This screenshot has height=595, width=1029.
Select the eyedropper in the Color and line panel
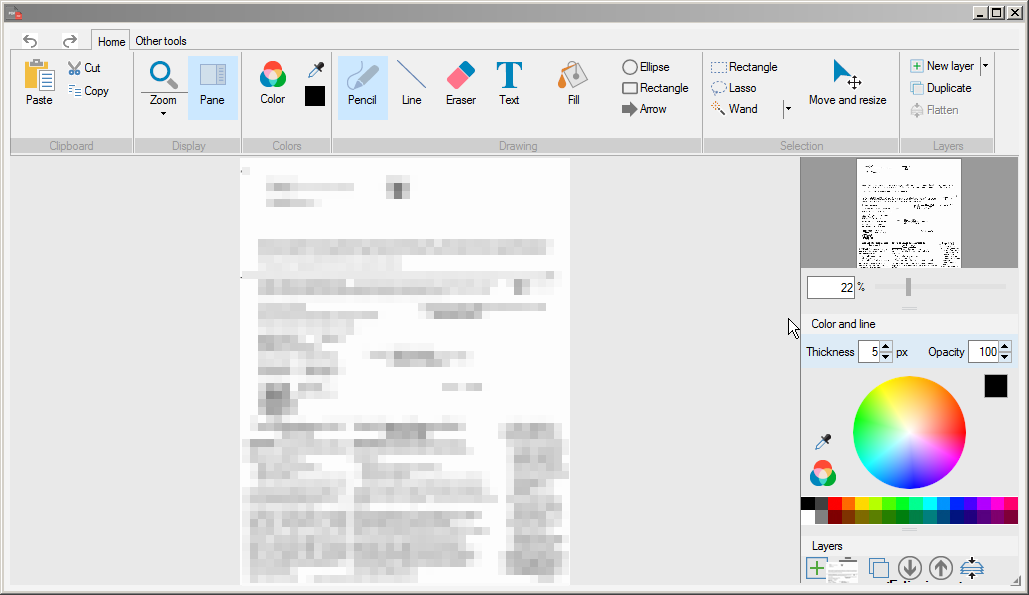pyautogui.click(x=822, y=441)
